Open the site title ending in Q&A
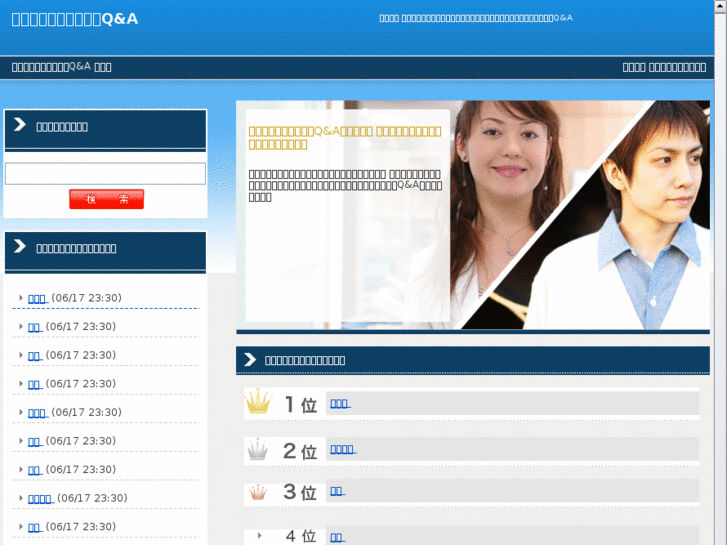Viewport: 727px width, 545px height. click(75, 19)
